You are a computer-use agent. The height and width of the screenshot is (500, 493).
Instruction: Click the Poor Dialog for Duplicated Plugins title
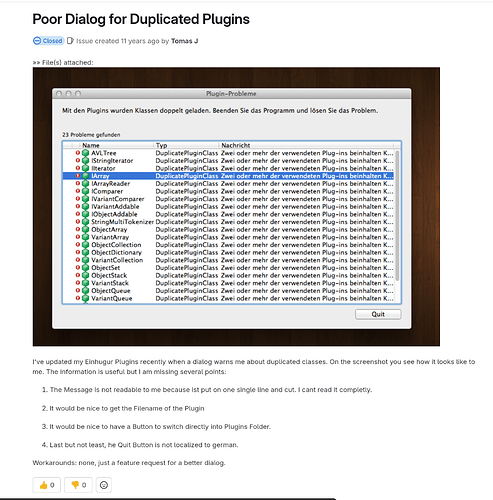tap(141, 19)
